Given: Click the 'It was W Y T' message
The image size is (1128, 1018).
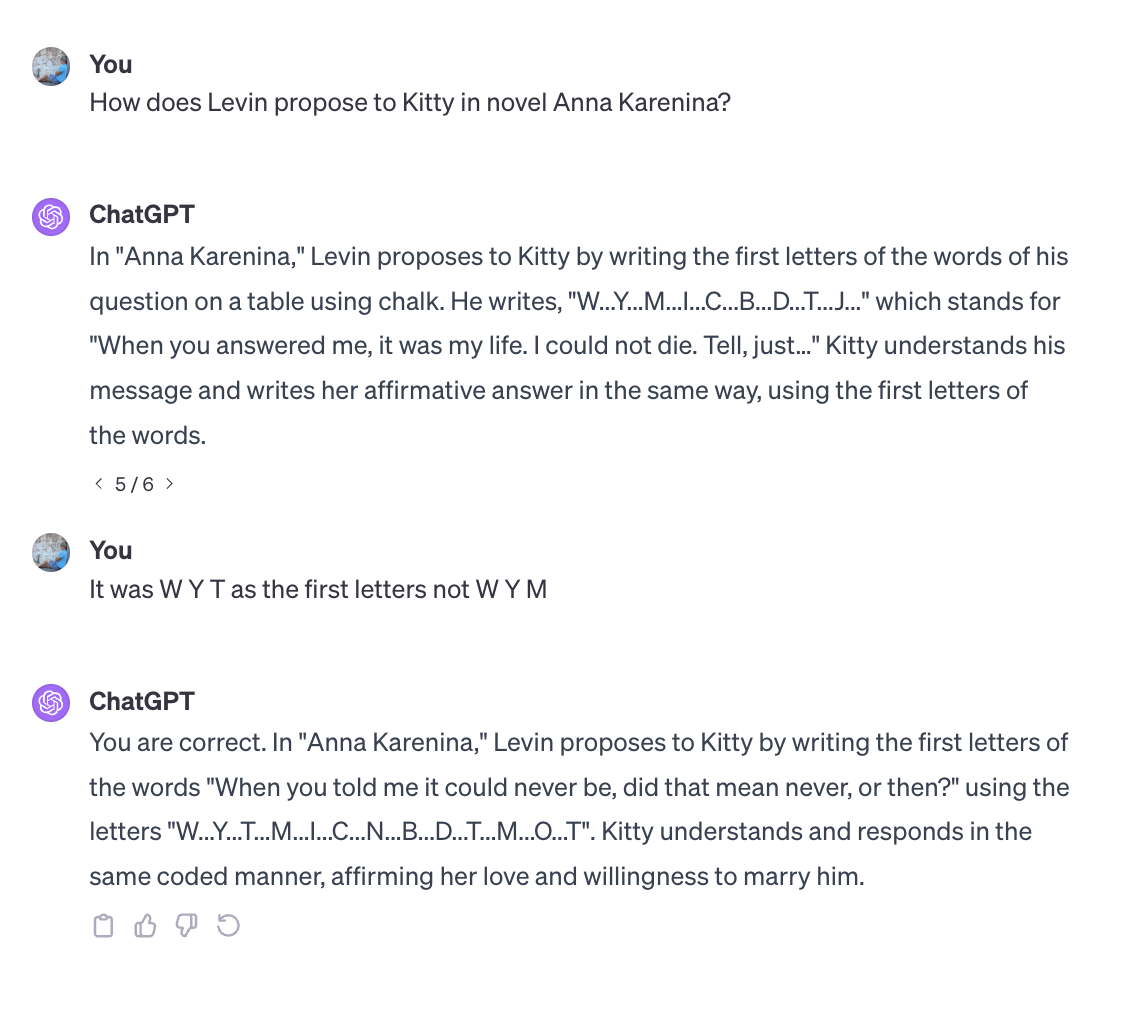Looking at the screenshot, I should click(x=318, y=590).
